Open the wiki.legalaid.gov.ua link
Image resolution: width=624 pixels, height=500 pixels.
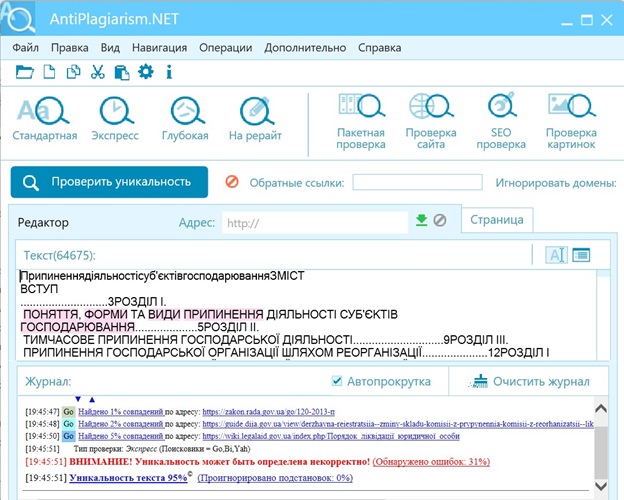coord(331,436)
